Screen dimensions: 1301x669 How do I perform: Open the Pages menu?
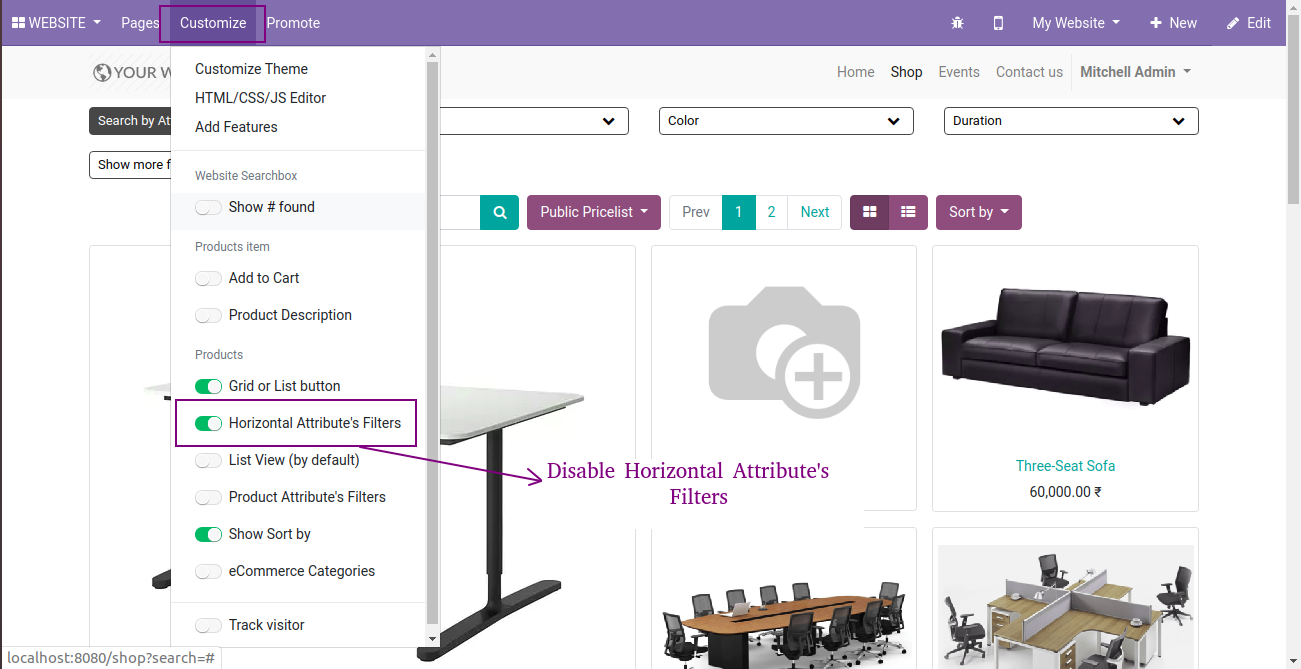pos(140,23)
